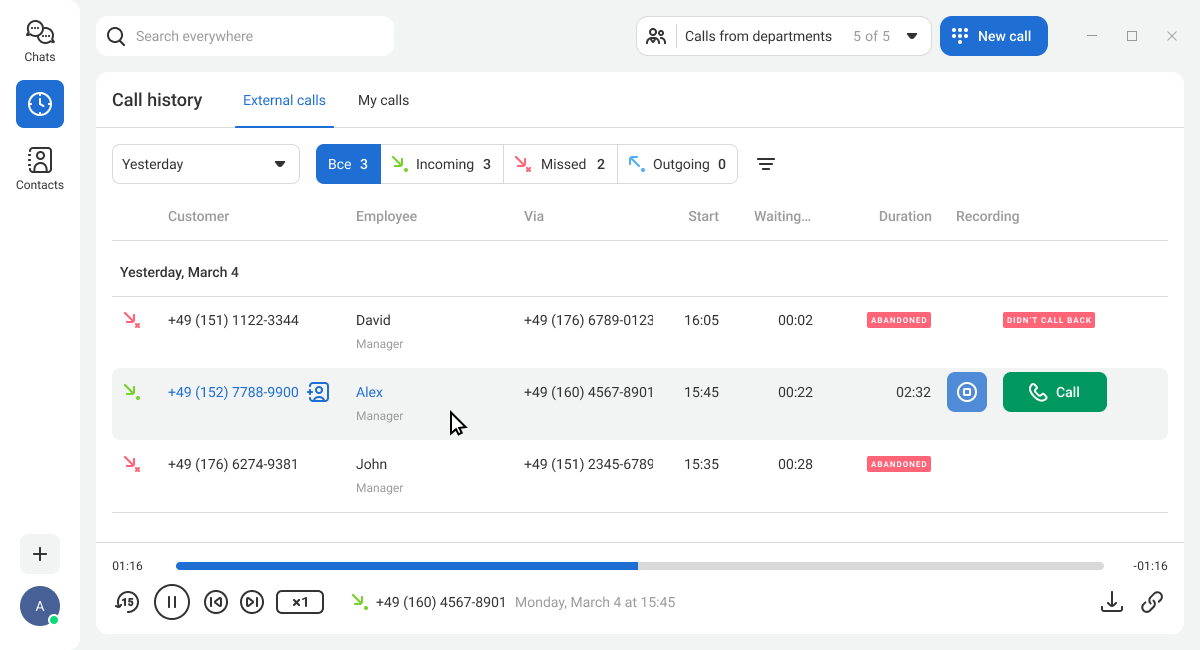Click the call history clock icon
Screen dimensions: 1200x650
click(40, 104)
